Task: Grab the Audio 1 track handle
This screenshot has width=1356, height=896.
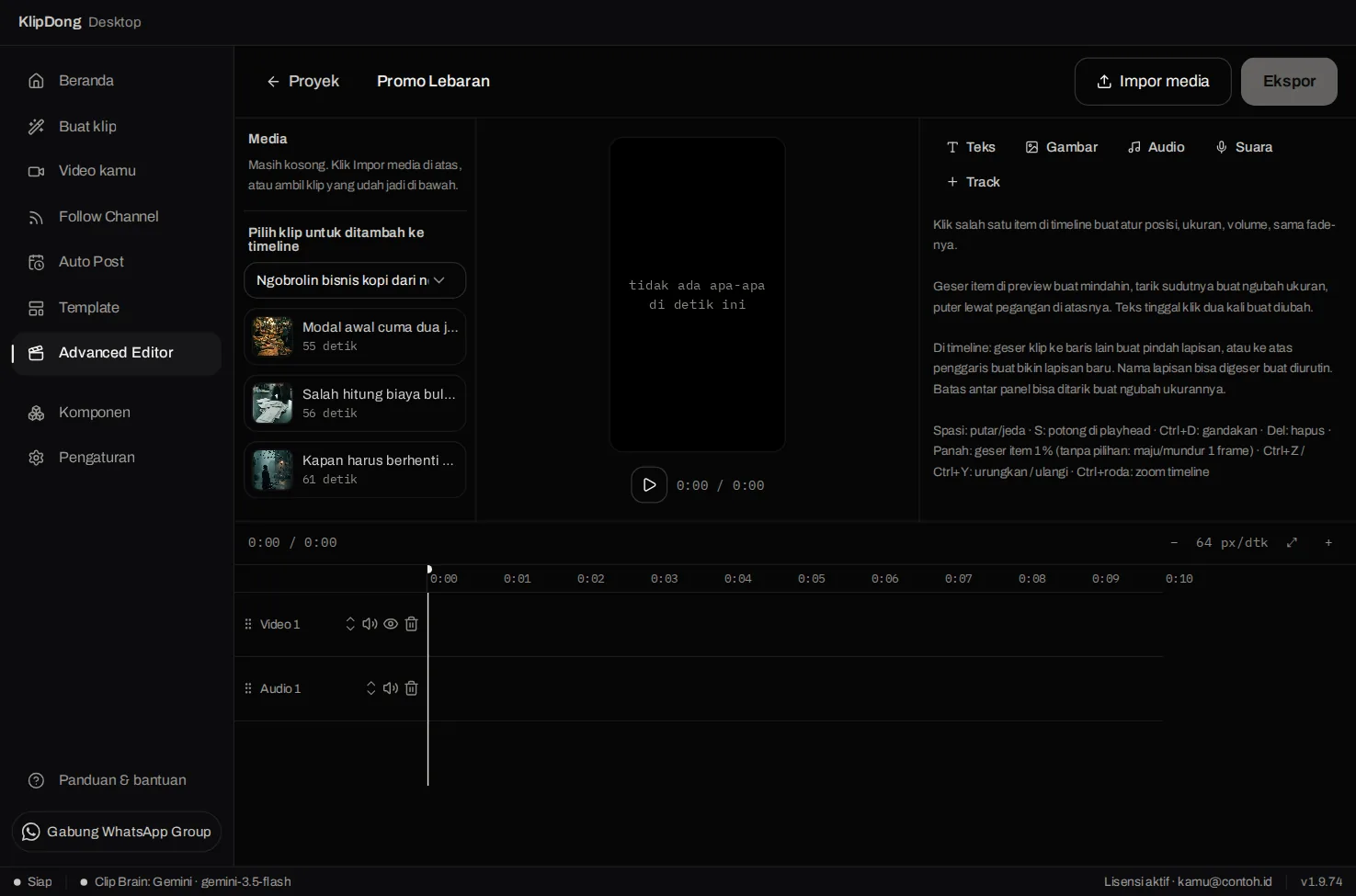Action: click(248, 688)
